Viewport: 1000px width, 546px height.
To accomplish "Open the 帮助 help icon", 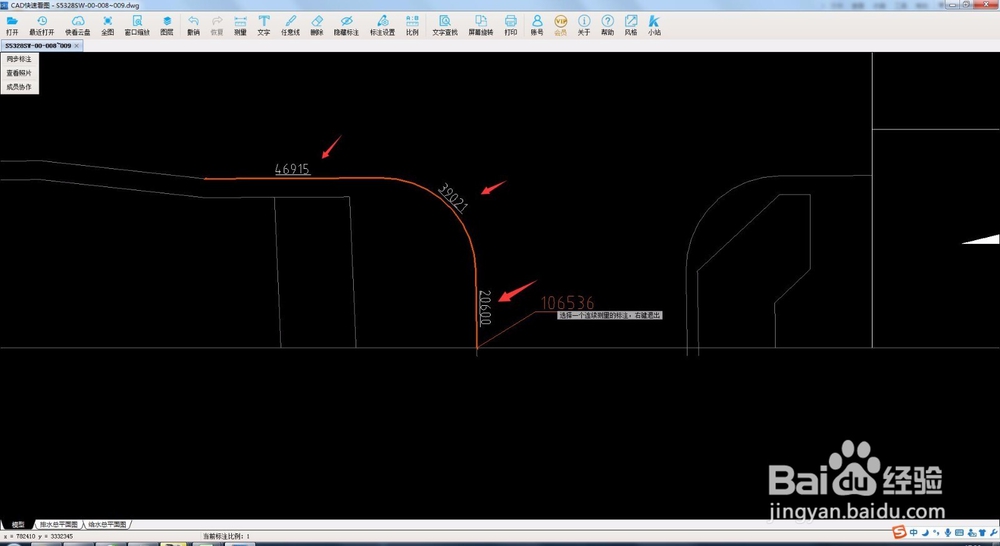I will tap(608, 26).
